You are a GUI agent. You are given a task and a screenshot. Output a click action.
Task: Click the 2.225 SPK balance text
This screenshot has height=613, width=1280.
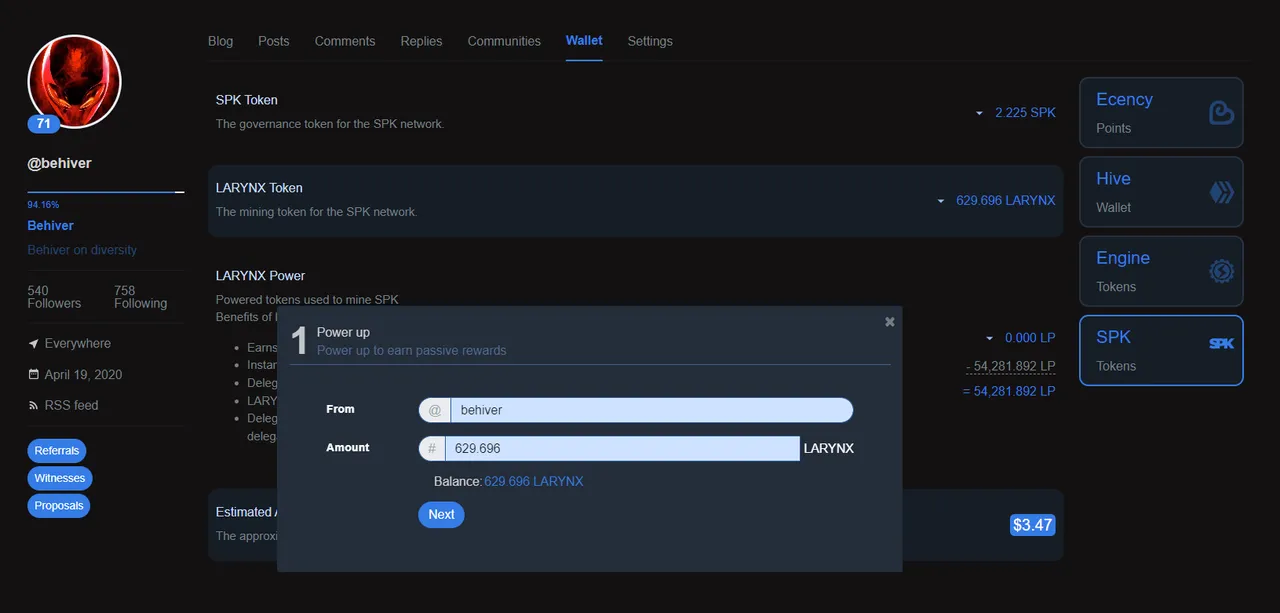1025,113
